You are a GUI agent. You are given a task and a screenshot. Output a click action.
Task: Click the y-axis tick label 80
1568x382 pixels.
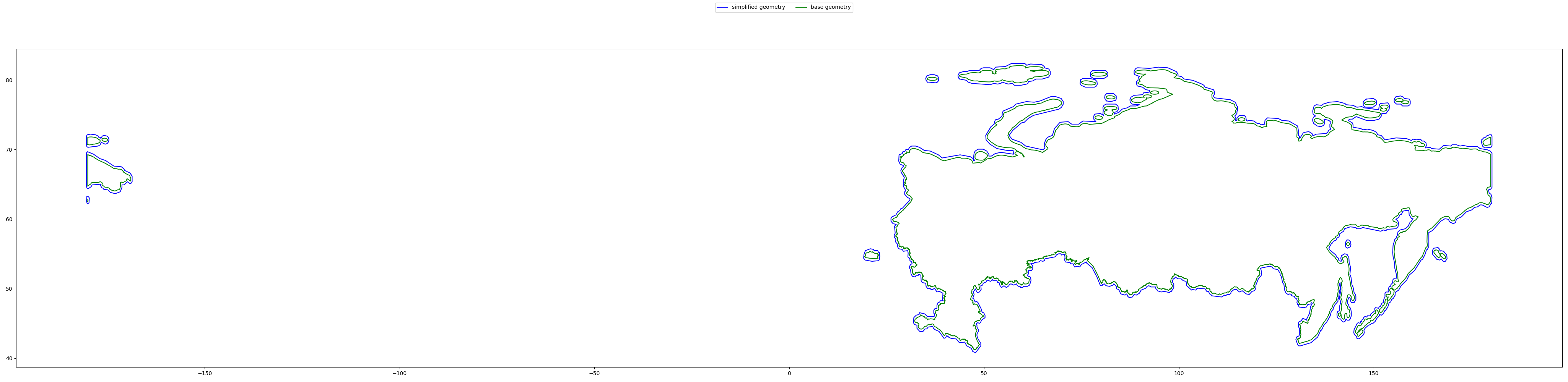coord(9,80)
